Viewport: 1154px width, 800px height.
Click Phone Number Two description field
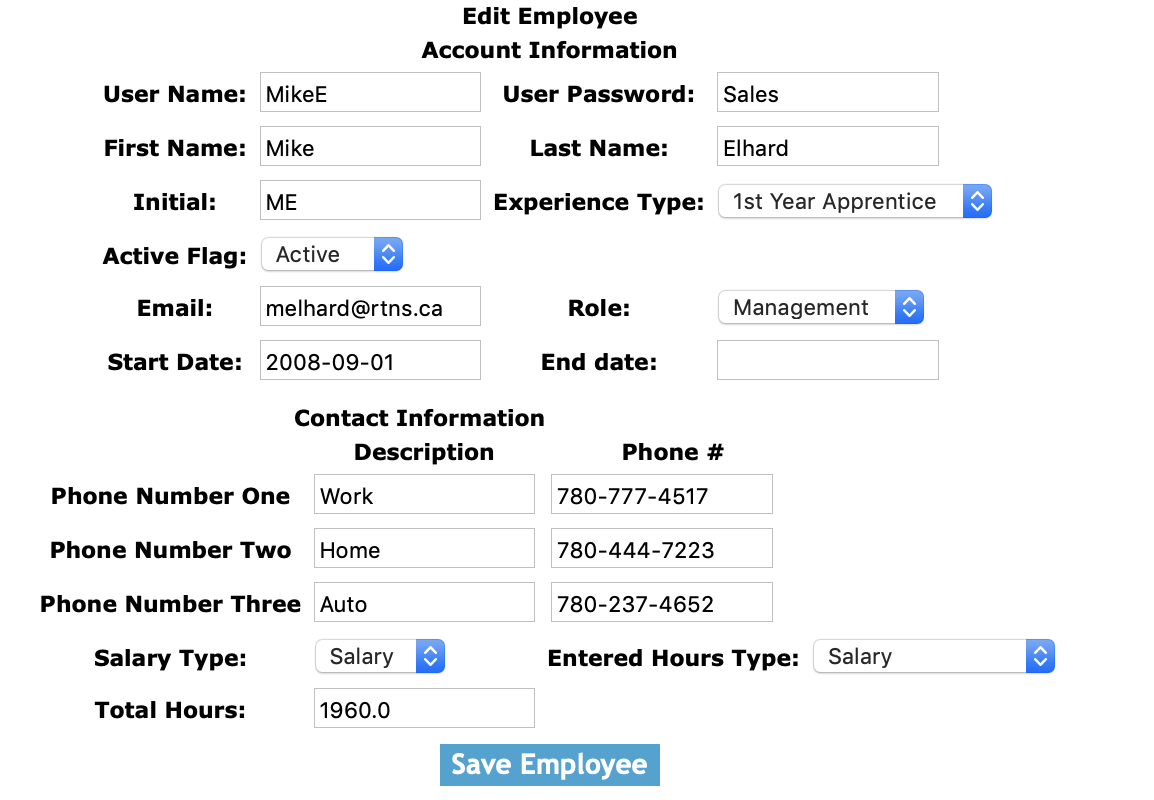424,549
